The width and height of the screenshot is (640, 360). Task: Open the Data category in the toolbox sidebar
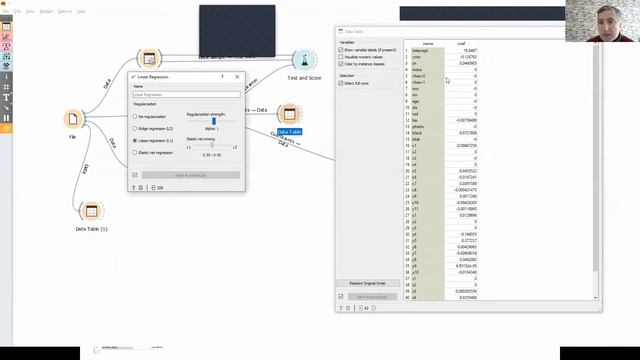6,27
